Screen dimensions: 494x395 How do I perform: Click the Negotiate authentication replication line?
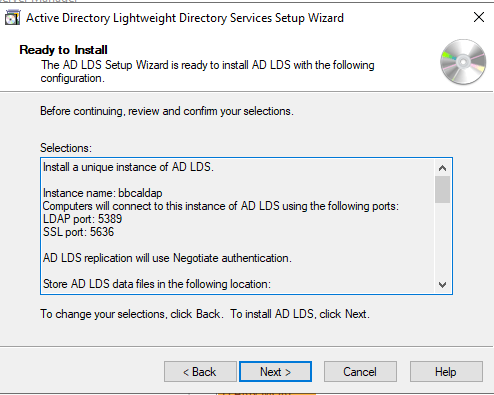(x=167, y=258)
